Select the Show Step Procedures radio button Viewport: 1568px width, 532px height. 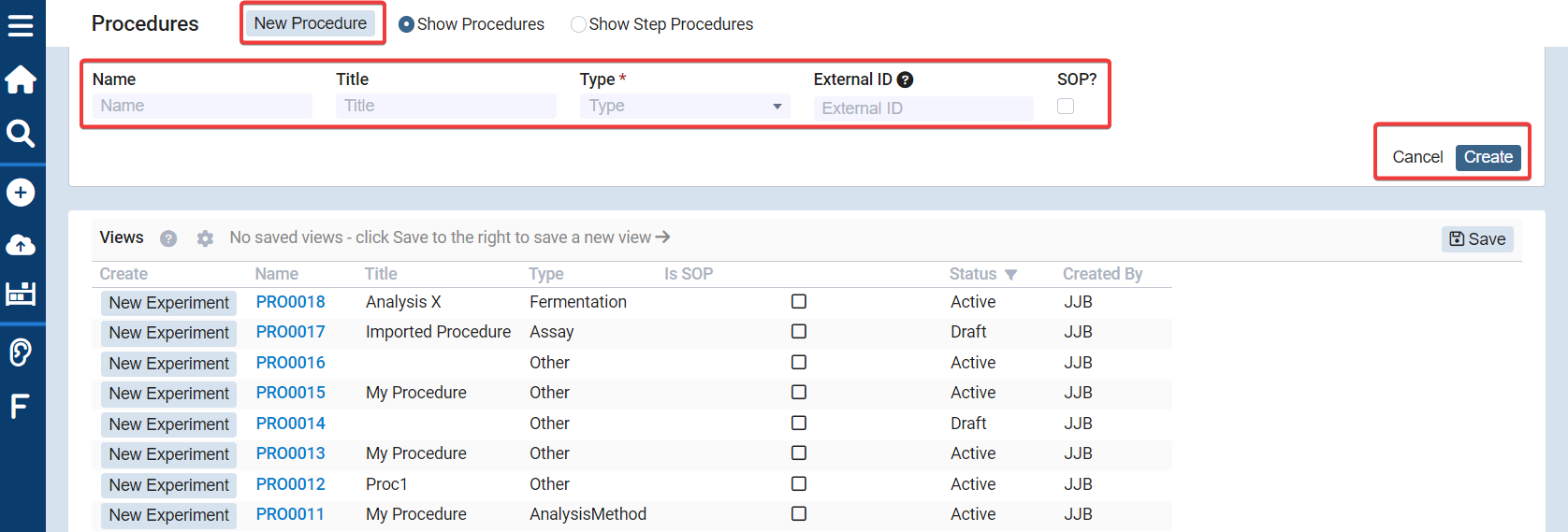[x=578, y=24]
